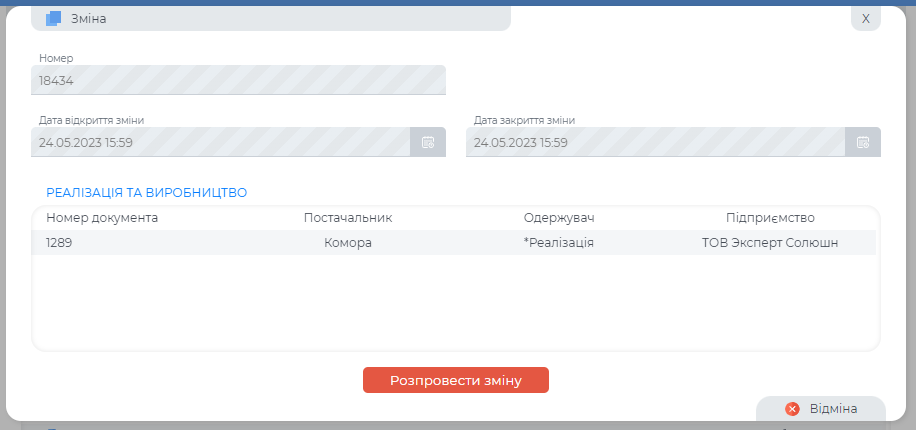Viewport: 916px width, 430px height.
Task: Focus the Дата відкриття зміни date field
Action: pyautogui.click(x=220, y=142)
